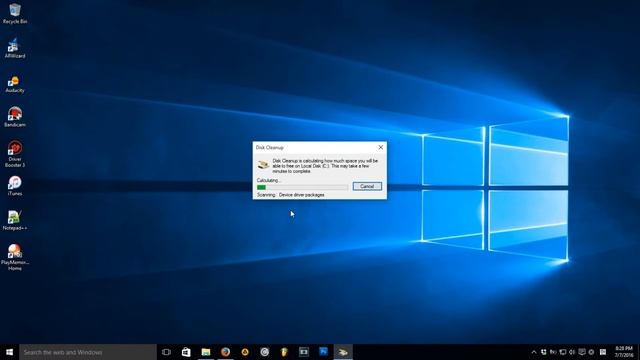
Task: Open the taskbar clock and date
Action: point(624,352)
